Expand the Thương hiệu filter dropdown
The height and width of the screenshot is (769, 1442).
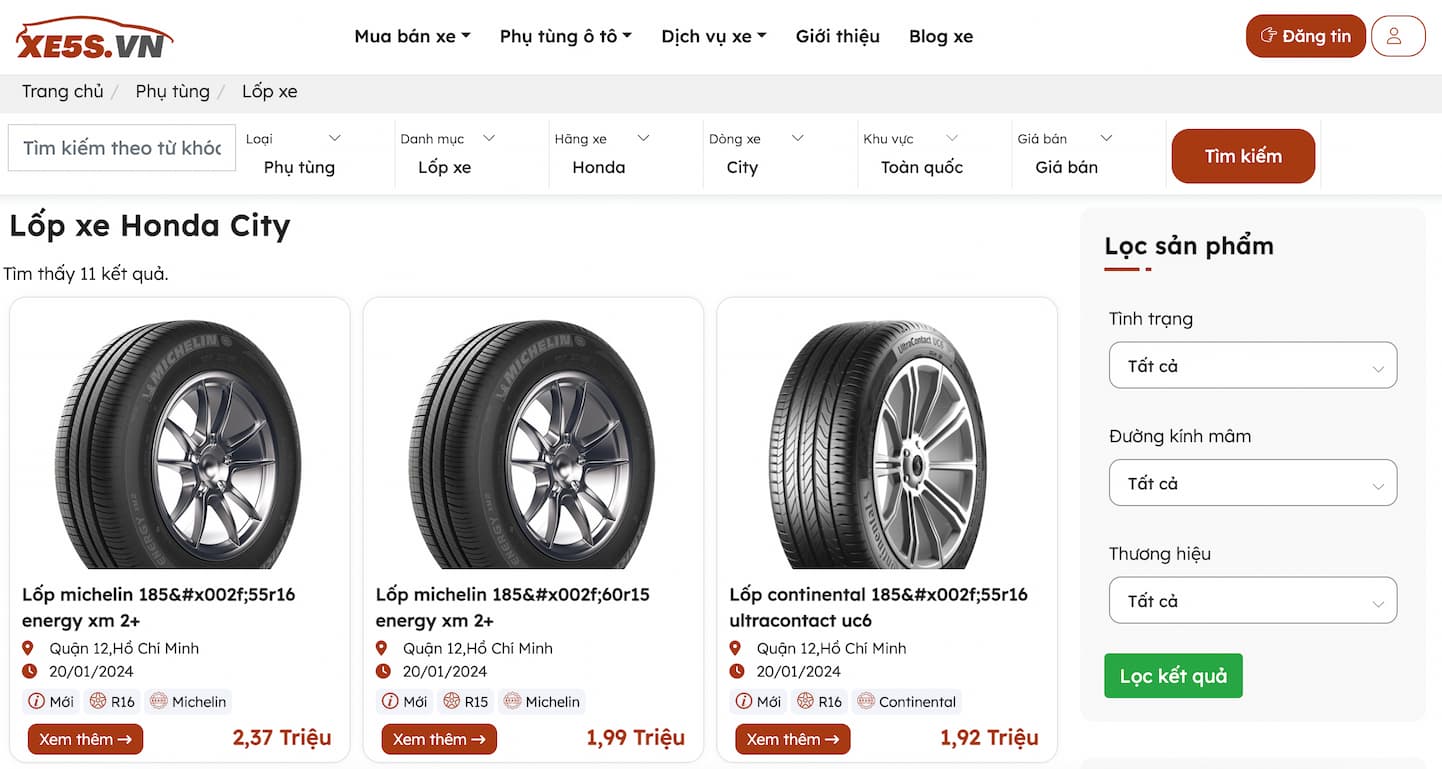(x=1252, y=601)
